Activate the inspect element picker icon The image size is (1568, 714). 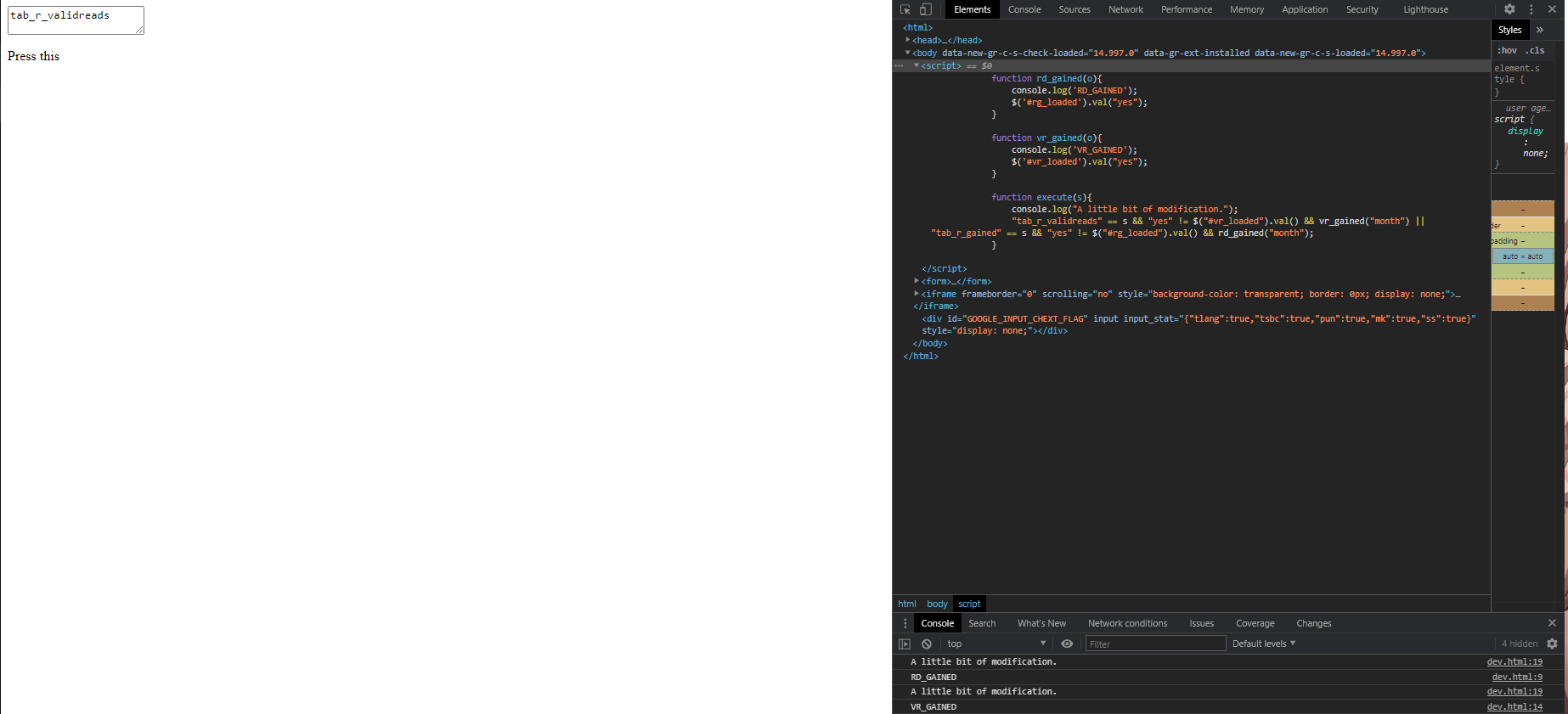[905, 9]
